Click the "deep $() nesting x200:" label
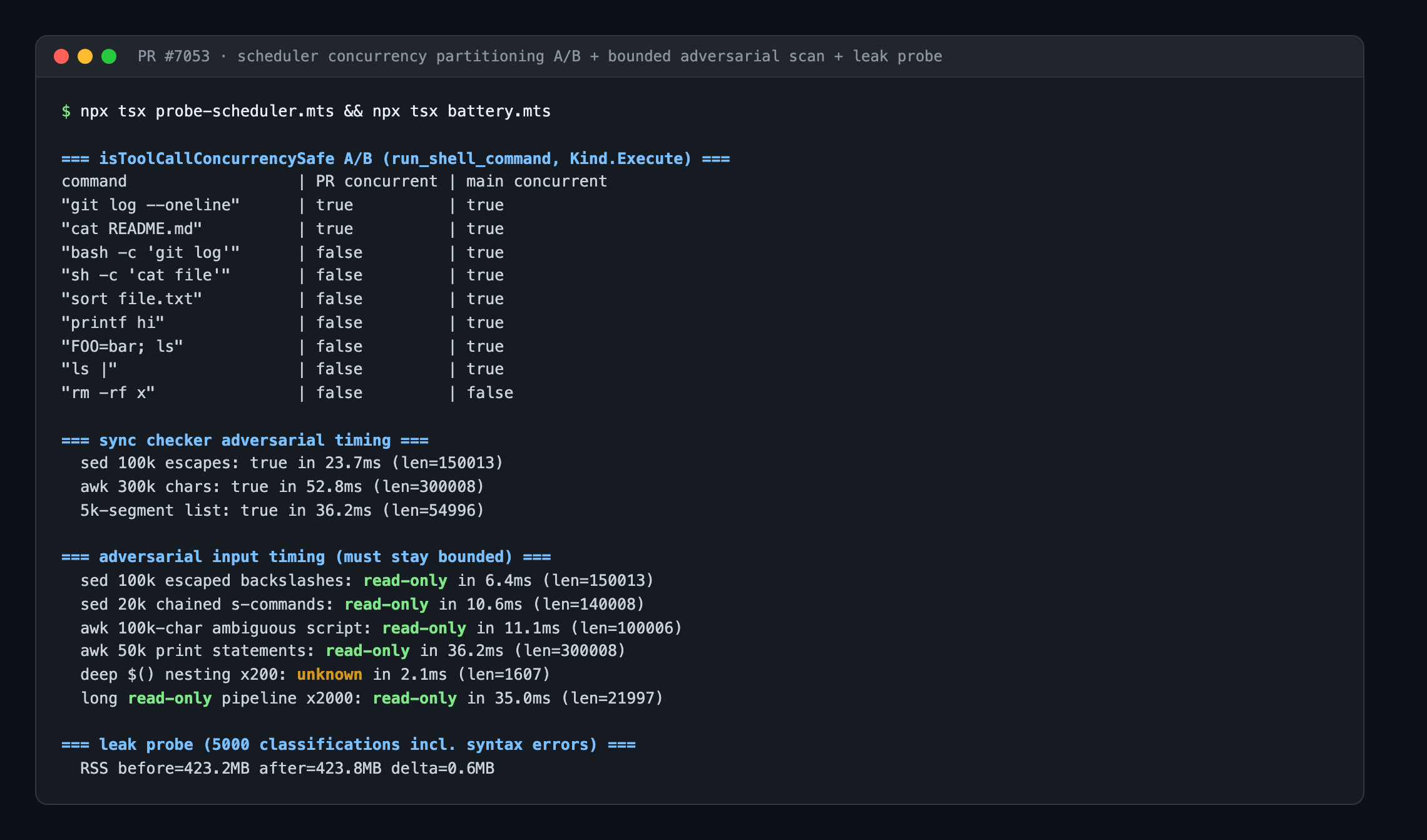 tap(183, 675)
